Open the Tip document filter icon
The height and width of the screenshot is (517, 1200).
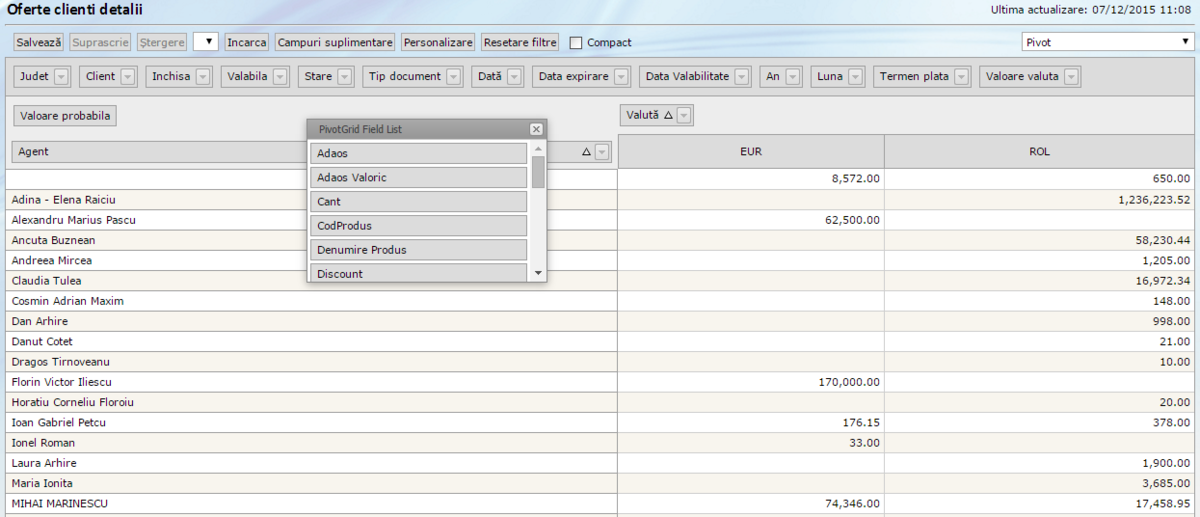click(x=453, y=77)
